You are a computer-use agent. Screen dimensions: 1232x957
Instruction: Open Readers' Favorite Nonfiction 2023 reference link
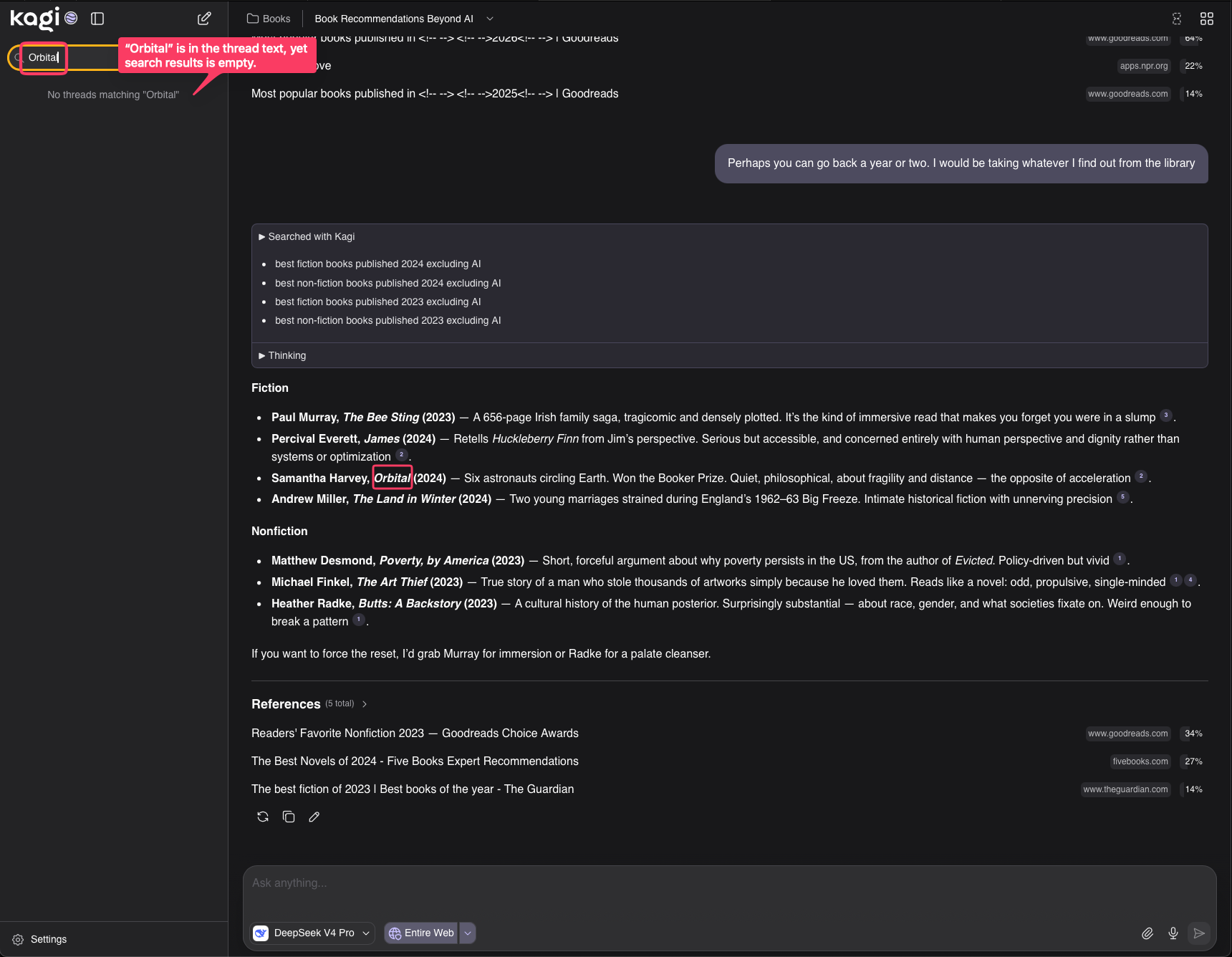tap(415, 733)
